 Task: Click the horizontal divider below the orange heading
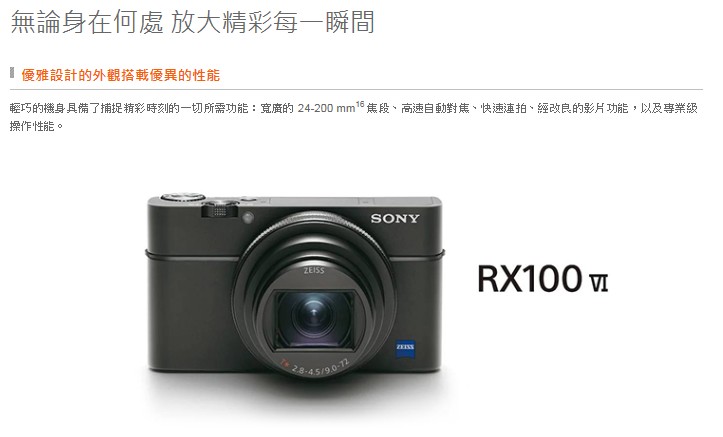click(356, 89)
